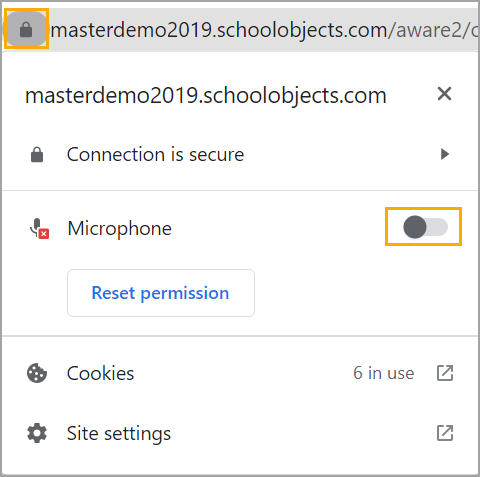
Task: Click the masterdemo2019 domain in the address bar
Action: tap(132, 30)
